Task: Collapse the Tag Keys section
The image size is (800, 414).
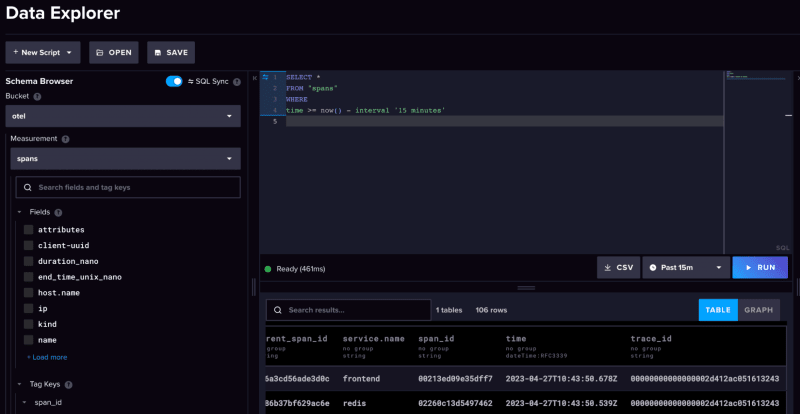Action: click(19, 384)
